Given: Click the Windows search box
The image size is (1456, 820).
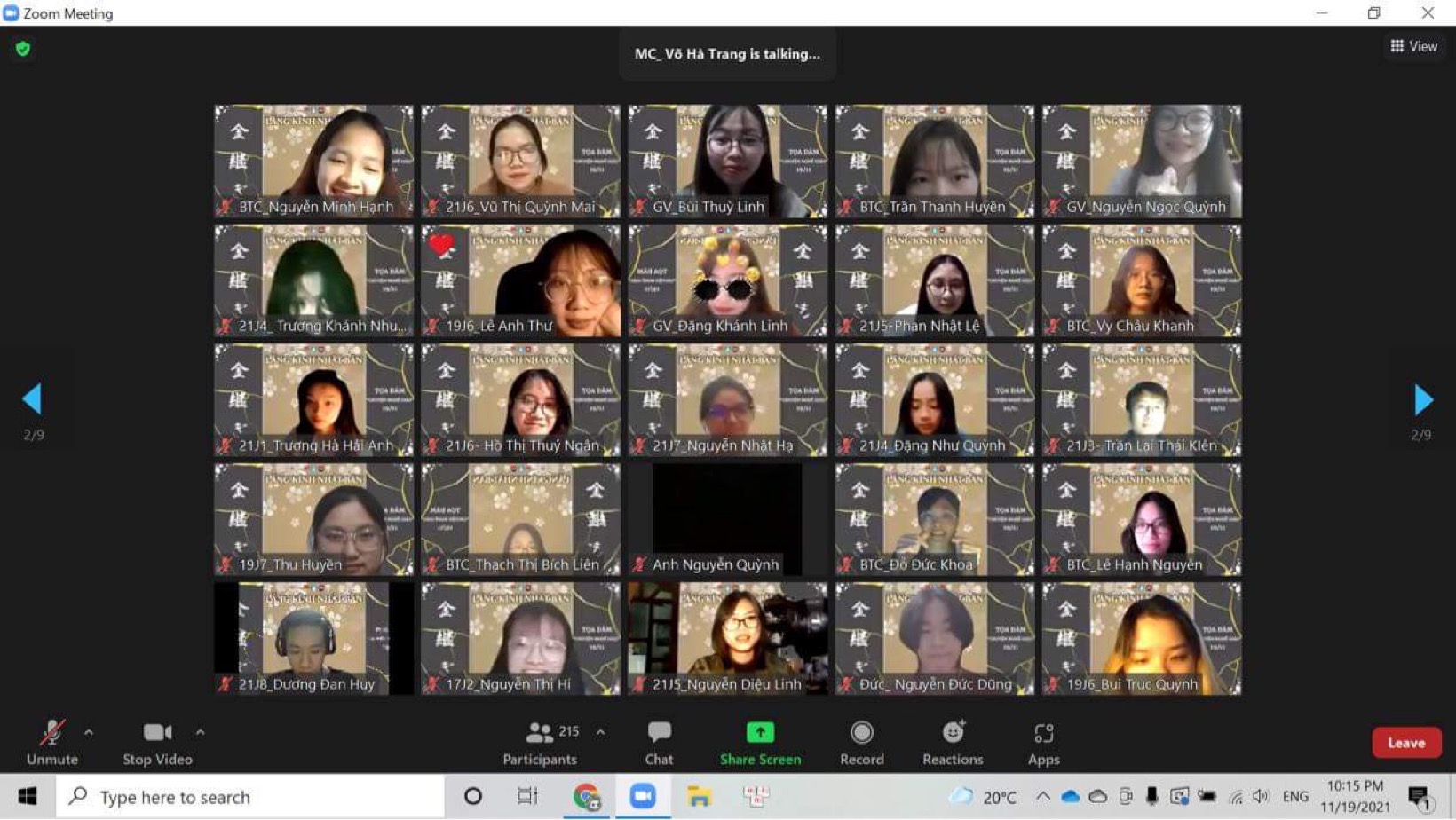Looking at the screenshot, I should [251, 796].
